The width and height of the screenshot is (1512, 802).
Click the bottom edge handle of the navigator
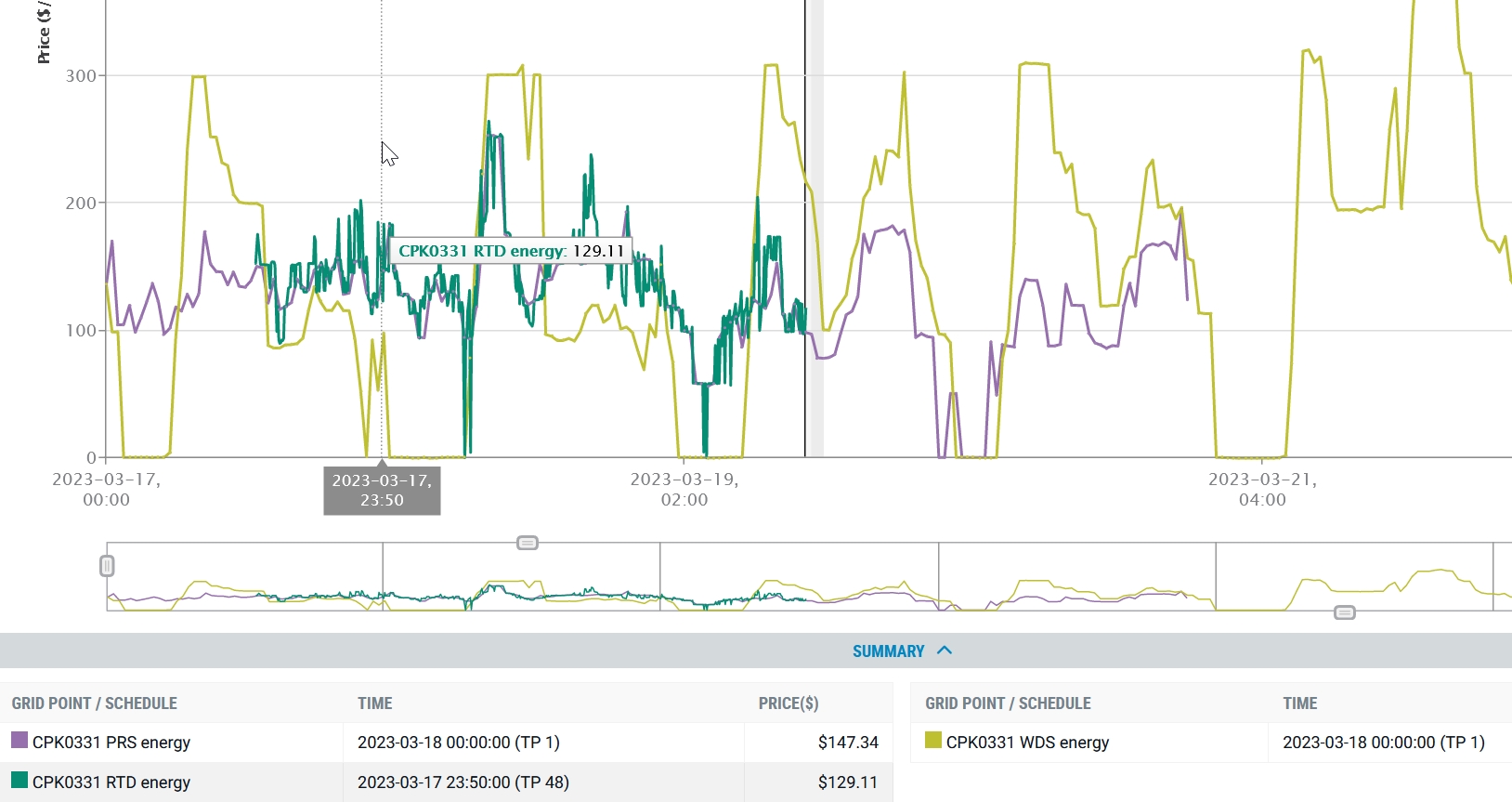(x=1344, y=612)
